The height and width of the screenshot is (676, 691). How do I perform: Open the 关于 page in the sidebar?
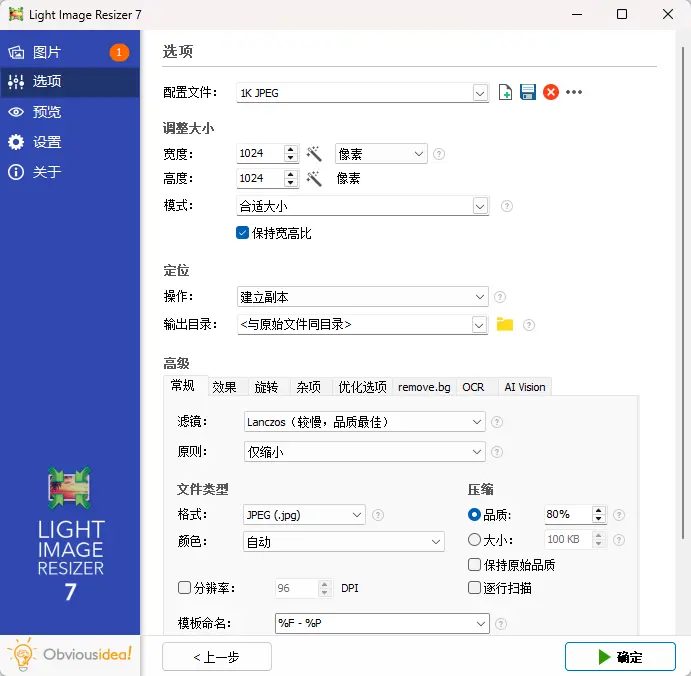(70, 172)
